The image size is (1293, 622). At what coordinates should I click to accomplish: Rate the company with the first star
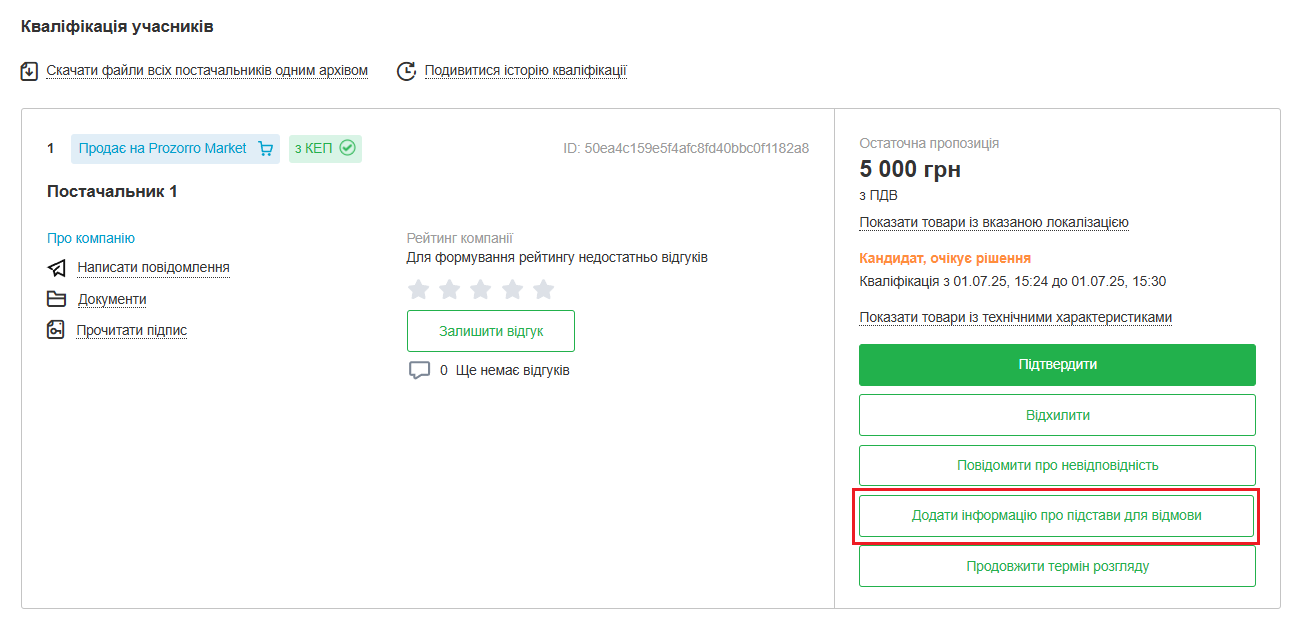(x=419, y=289)
